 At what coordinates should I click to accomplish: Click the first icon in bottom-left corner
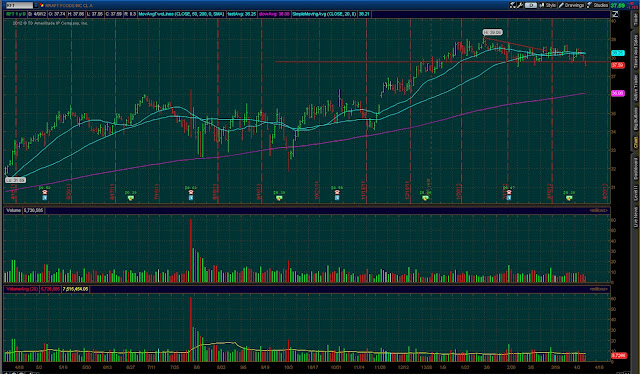7,372
